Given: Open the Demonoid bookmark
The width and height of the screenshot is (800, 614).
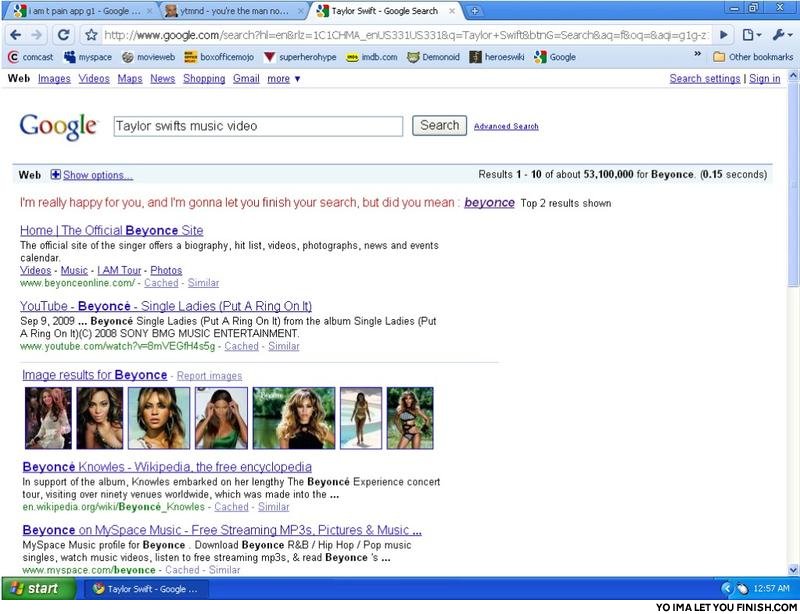Looking at the screenshot, I should pyautogui.click(x=433, y=57).
